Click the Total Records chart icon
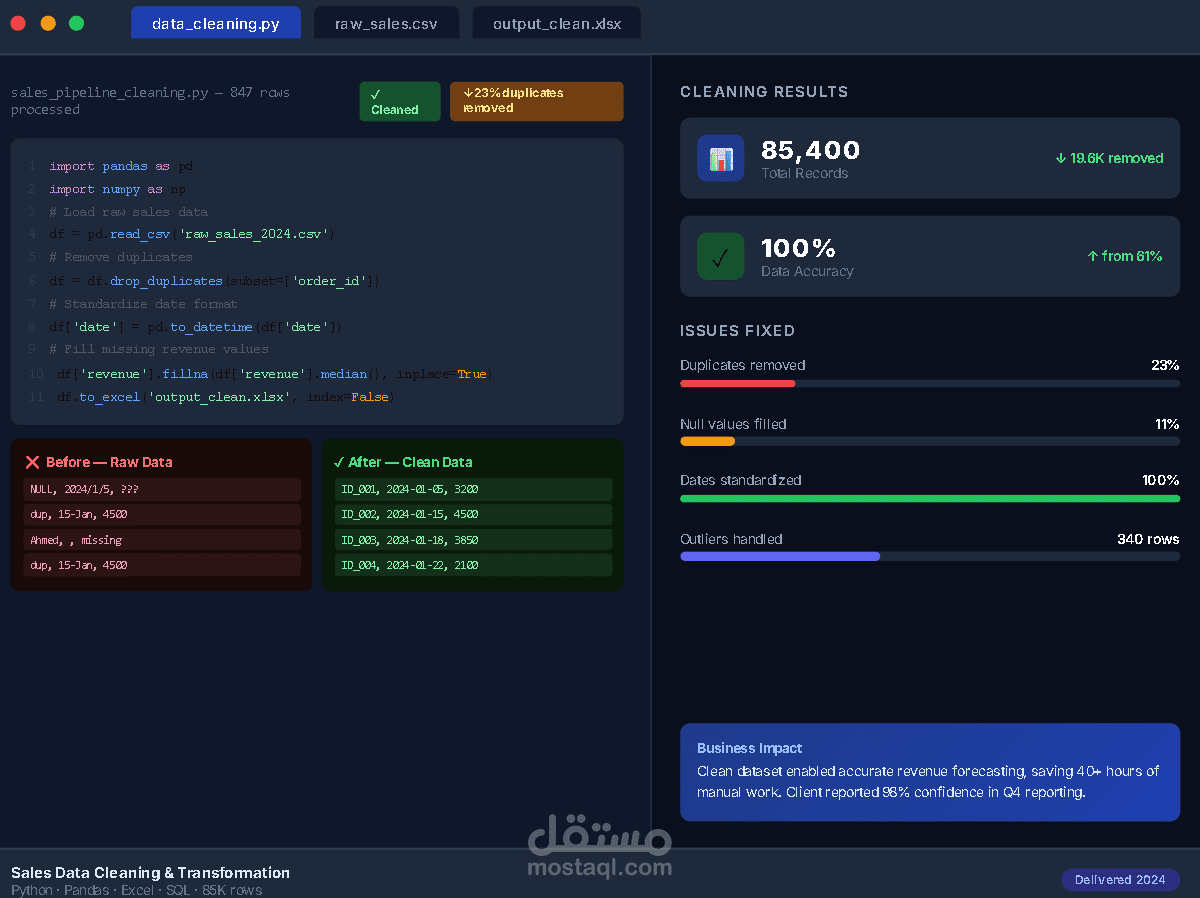 click(x=721, y=158)
